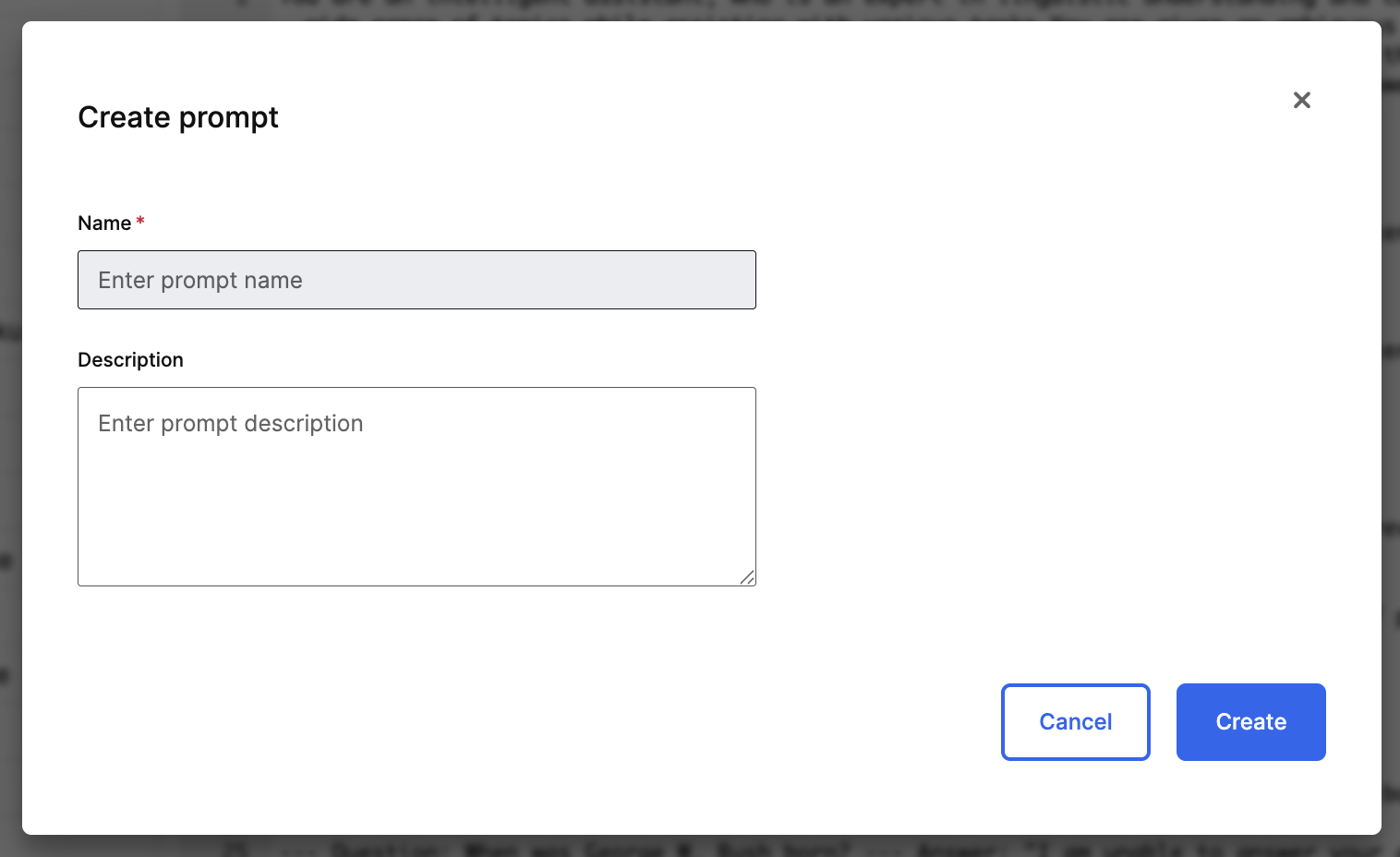Click the Description textarea resize handle
The image size is (1400, 857).
point(747,577)
